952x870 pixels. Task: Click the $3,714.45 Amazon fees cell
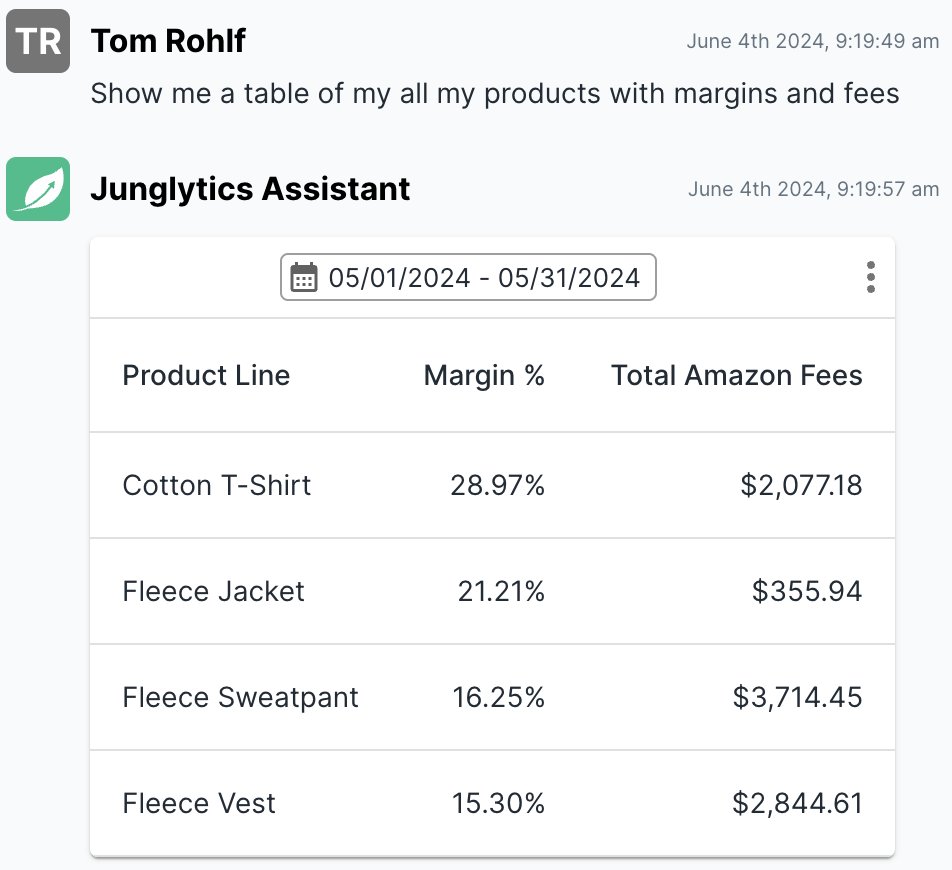tap(797, 697)
